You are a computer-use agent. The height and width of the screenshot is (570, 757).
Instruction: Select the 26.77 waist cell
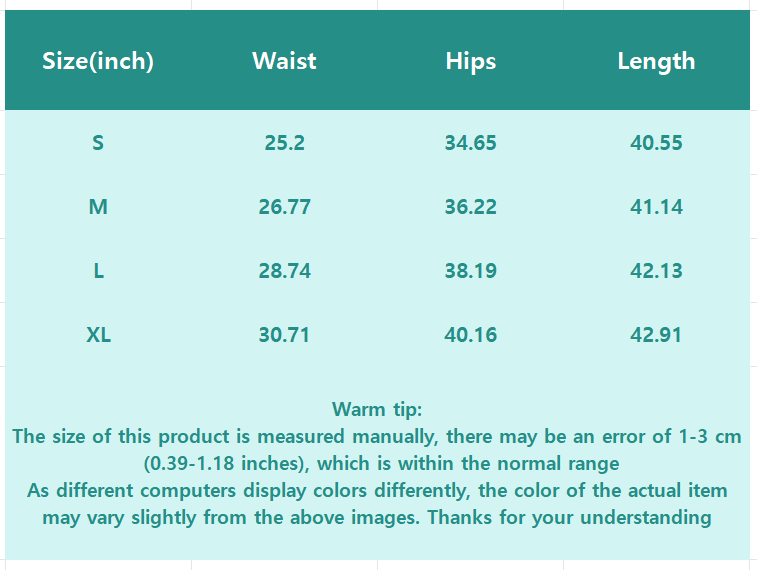click(x=284, y=207)
